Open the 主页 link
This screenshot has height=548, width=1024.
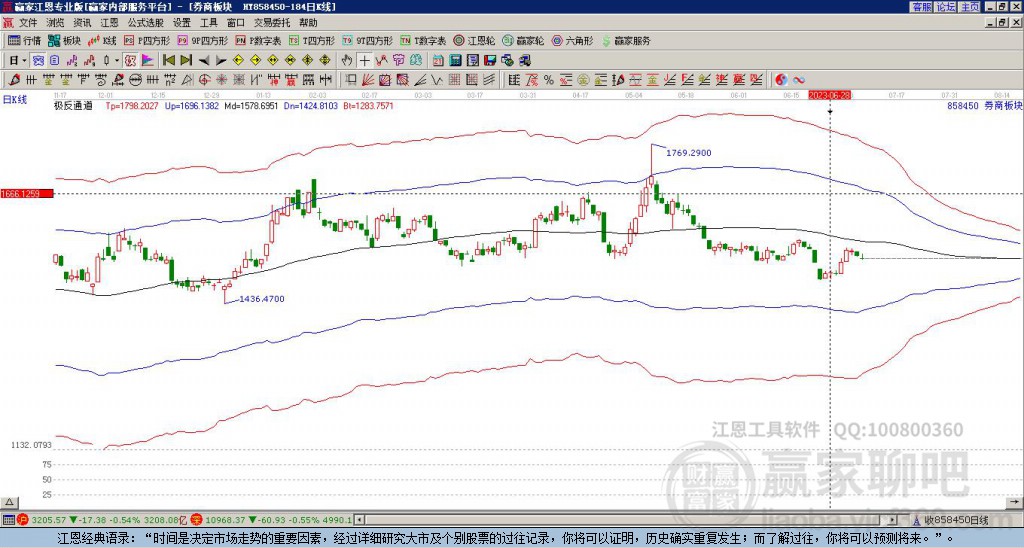coord(969,7)
